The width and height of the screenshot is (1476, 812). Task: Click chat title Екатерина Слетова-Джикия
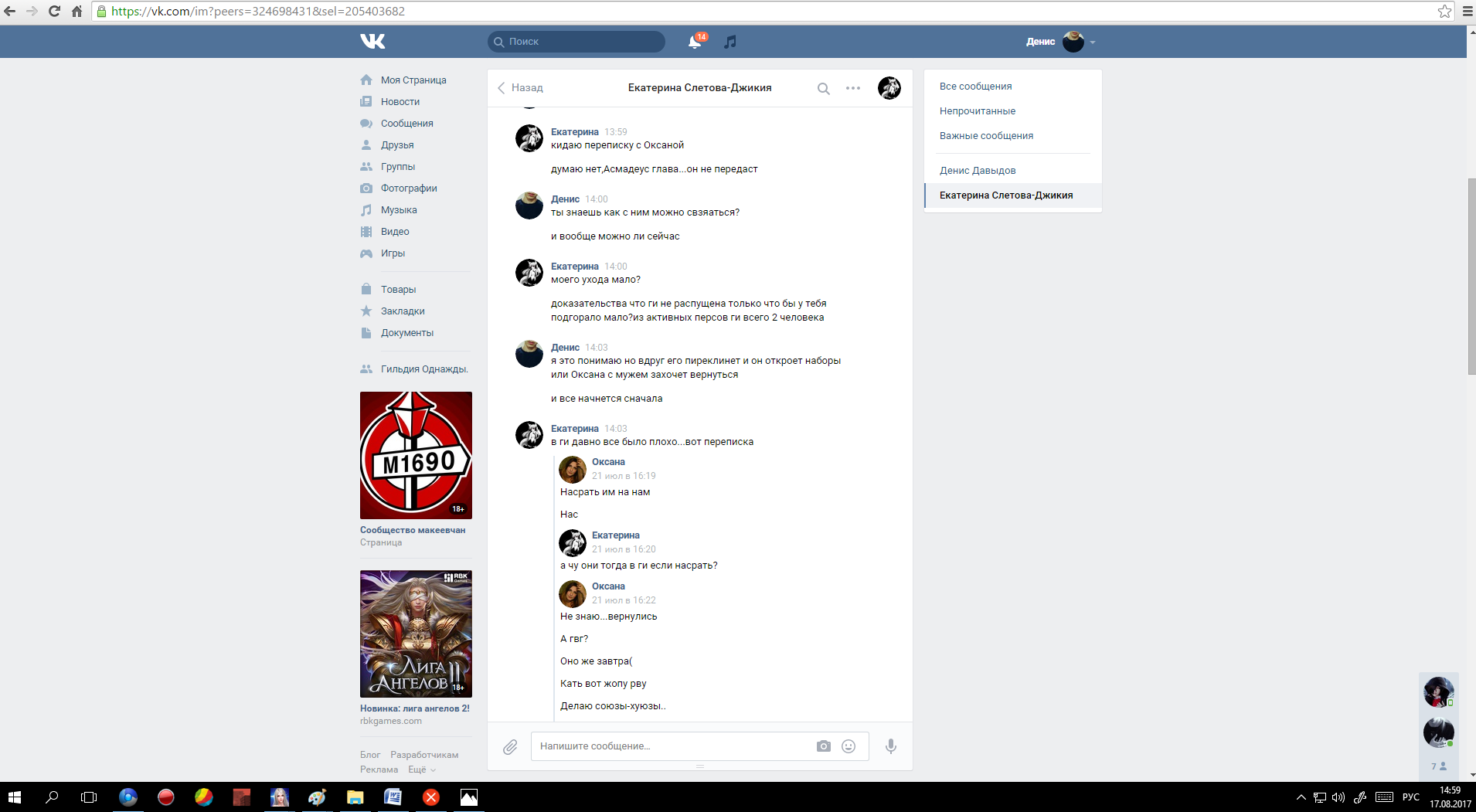point(699,88)
